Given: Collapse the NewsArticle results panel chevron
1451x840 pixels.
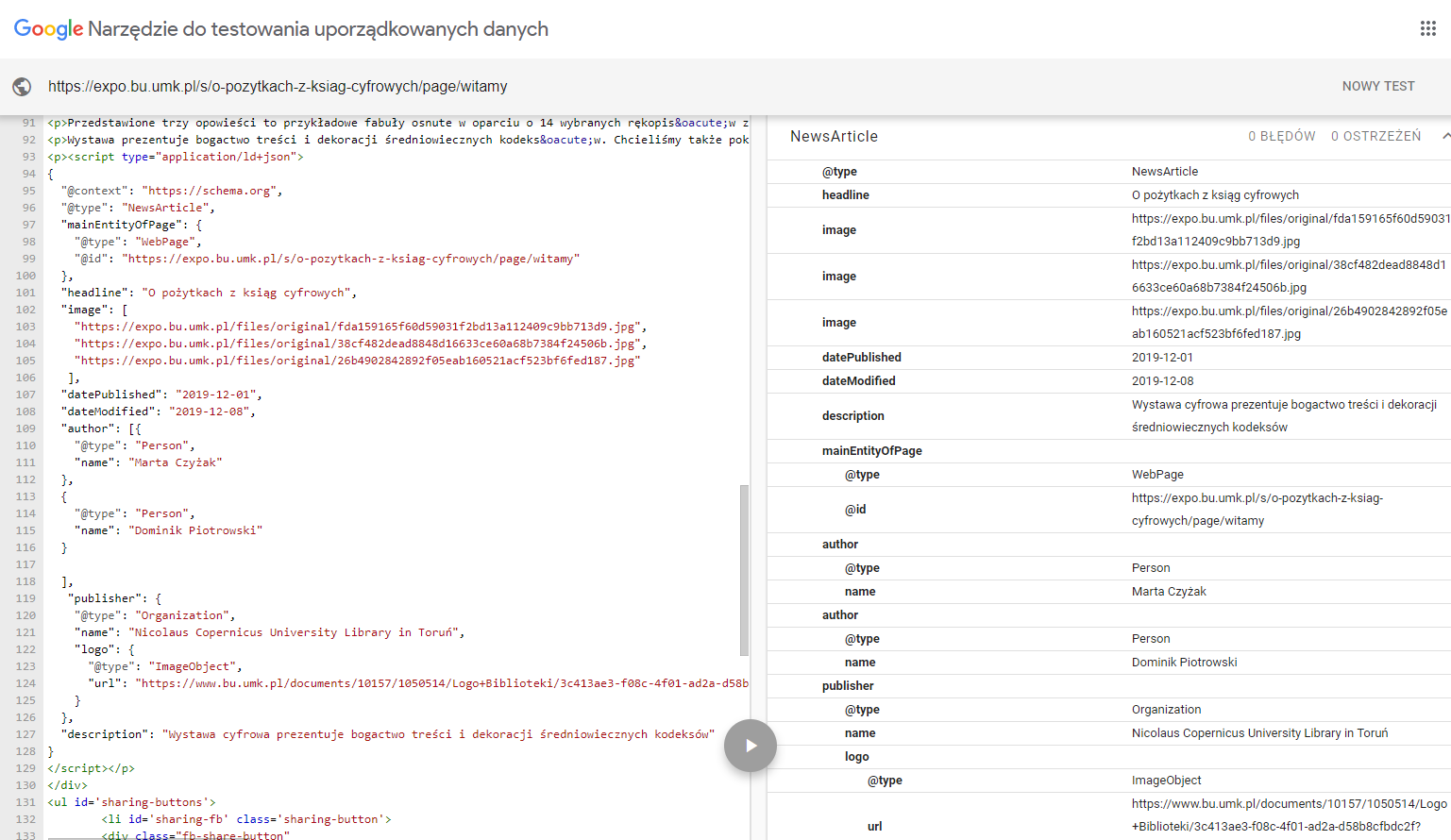Looking at the screenshot, I should [x=1445, y=136].
